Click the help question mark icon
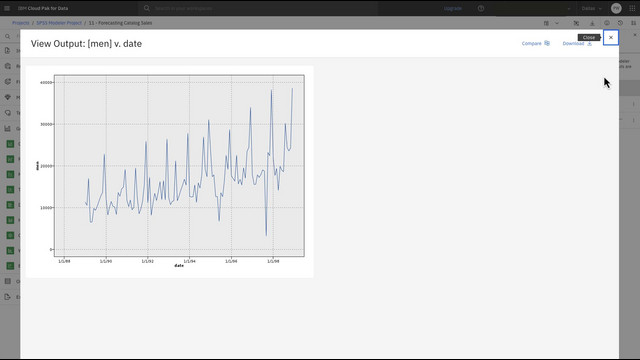The height and width of the screenshot is (360, 640). (x=481, y=8)
